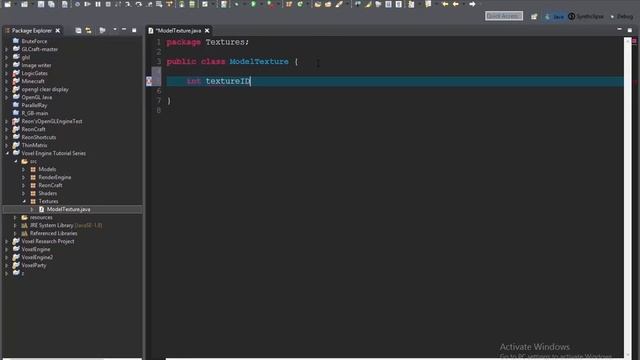Select Voxel Research Project
The height and width of the screenshot is (360, 640).
click(x=48, y=241)
